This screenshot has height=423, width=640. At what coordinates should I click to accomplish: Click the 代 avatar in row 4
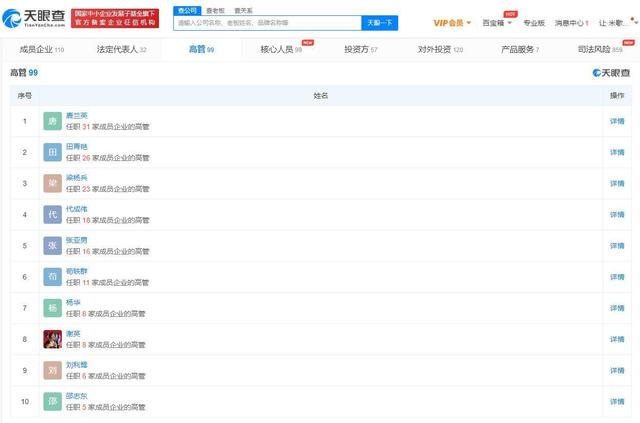click(x=53, y=214)
